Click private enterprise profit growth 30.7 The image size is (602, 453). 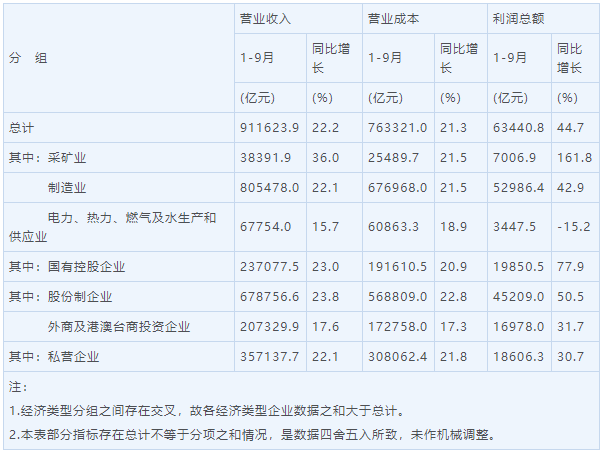click(571, 356)
